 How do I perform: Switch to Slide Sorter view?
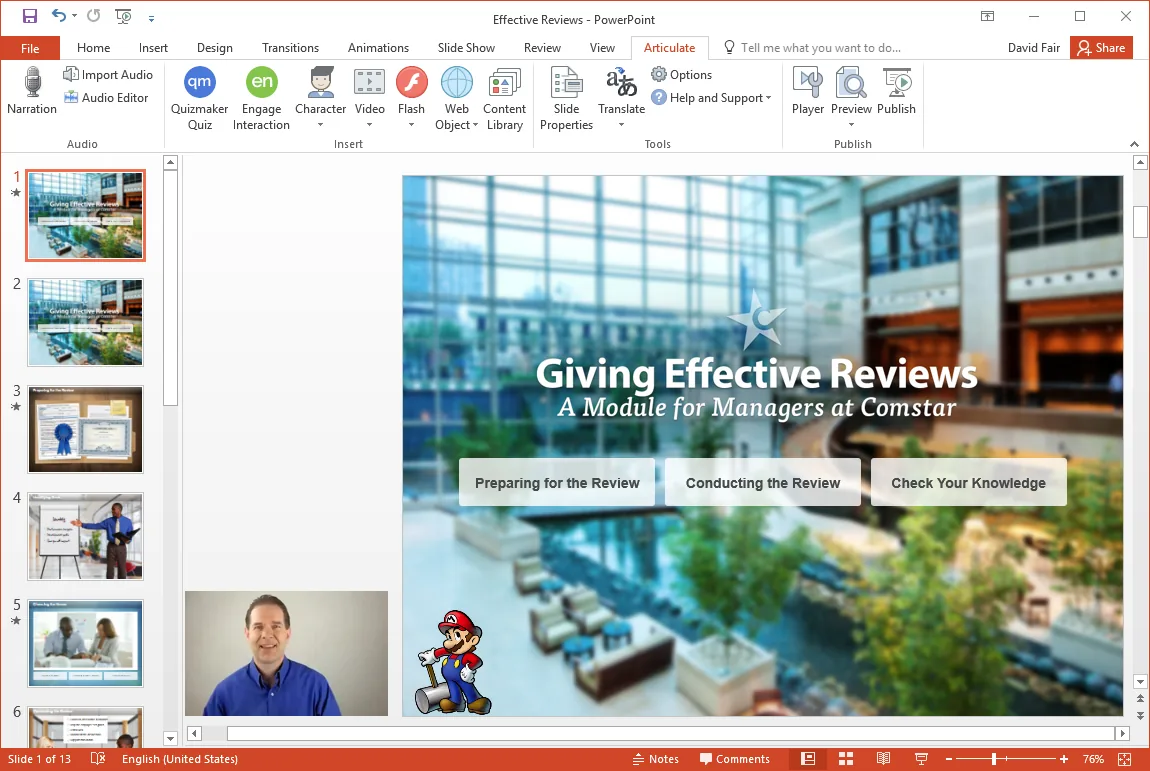[846, 759]
